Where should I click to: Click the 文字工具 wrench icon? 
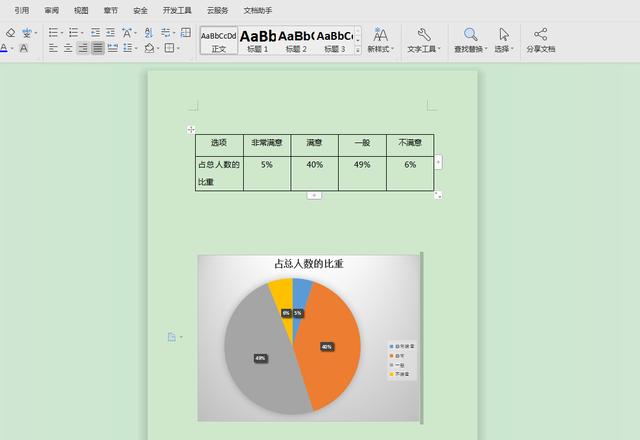[x=424, y=35]
